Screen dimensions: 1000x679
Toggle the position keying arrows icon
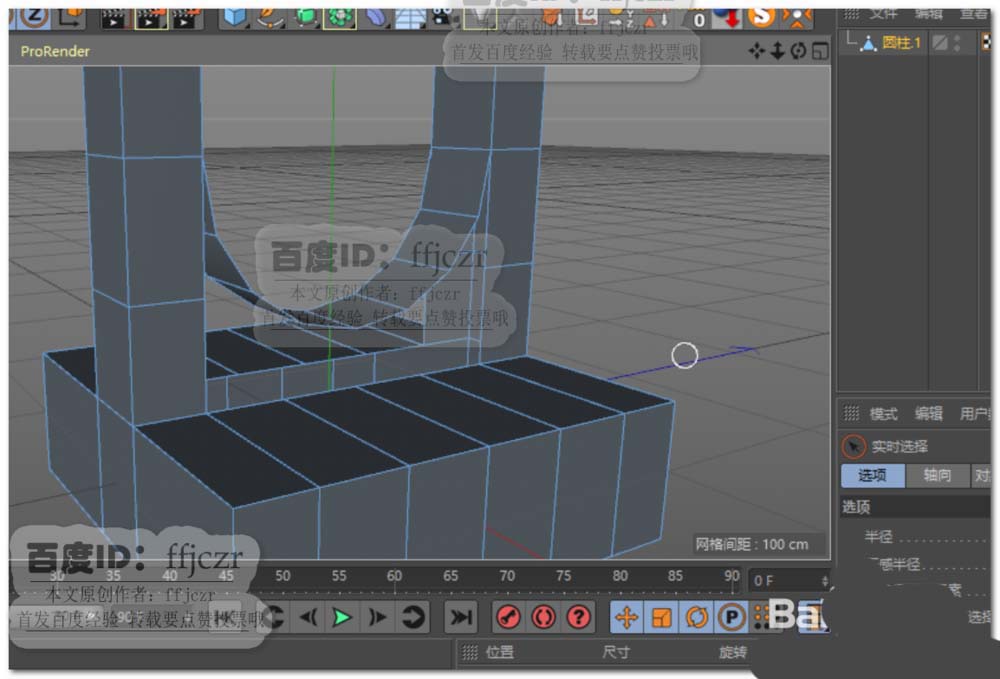pos(627,617)
